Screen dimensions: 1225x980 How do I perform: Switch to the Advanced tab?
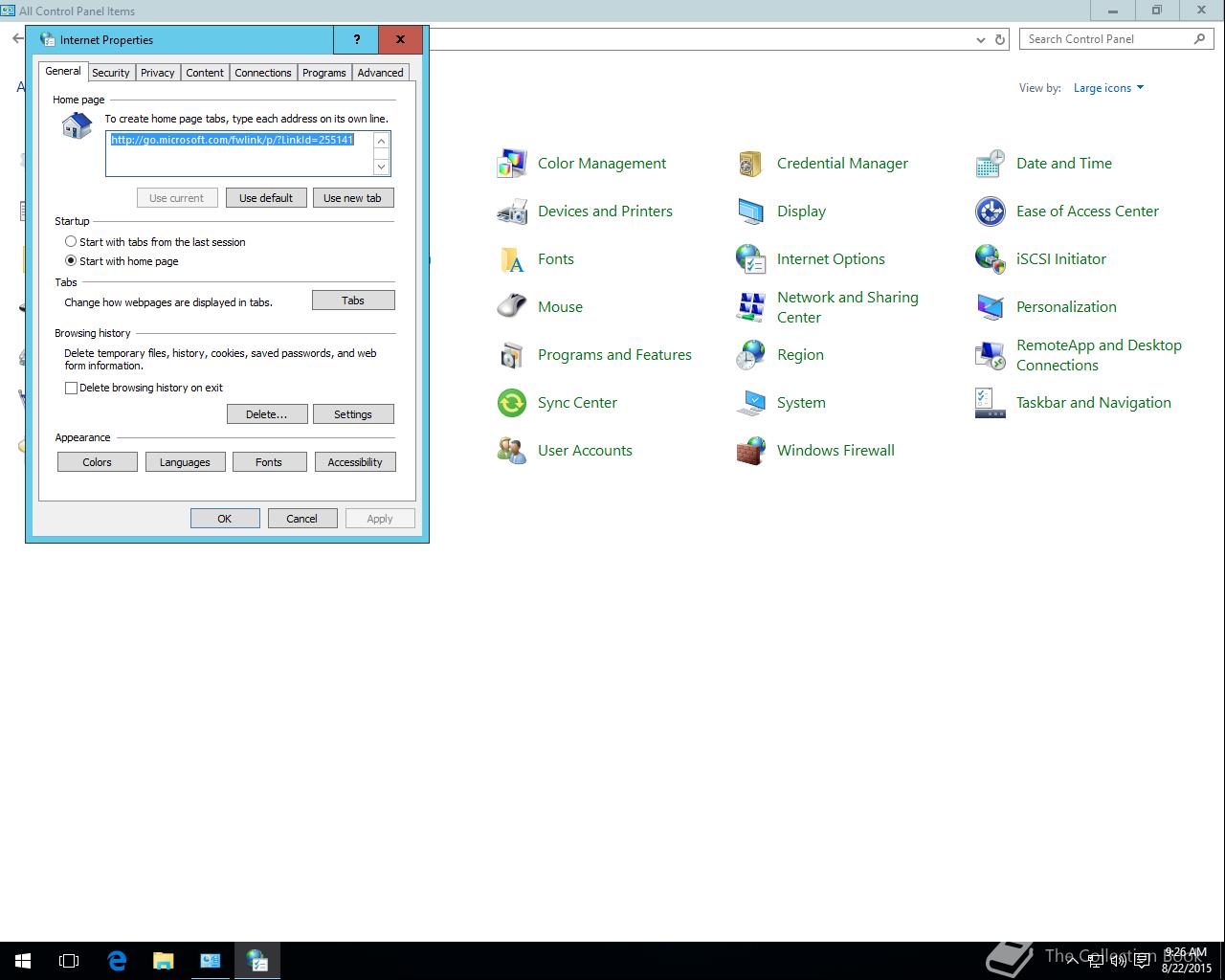click(x=381, y=73)
